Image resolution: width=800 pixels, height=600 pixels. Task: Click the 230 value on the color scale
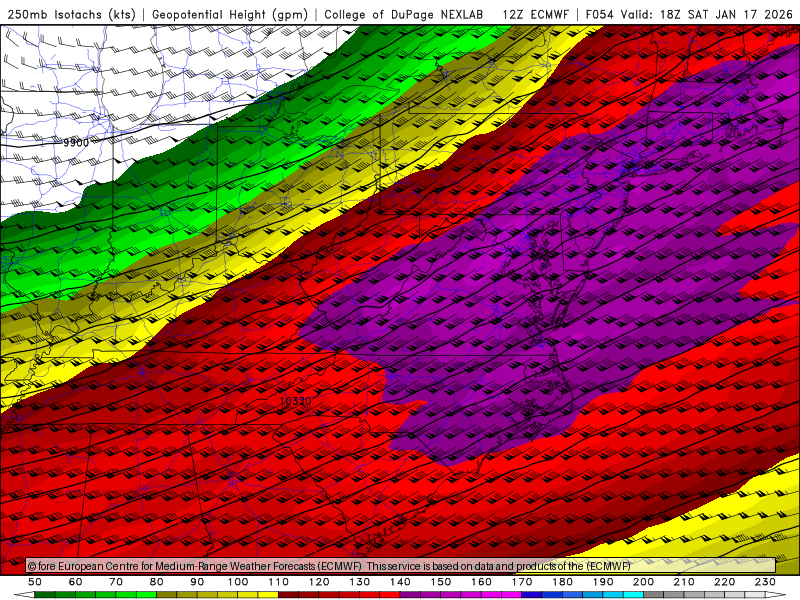[765, 582]
